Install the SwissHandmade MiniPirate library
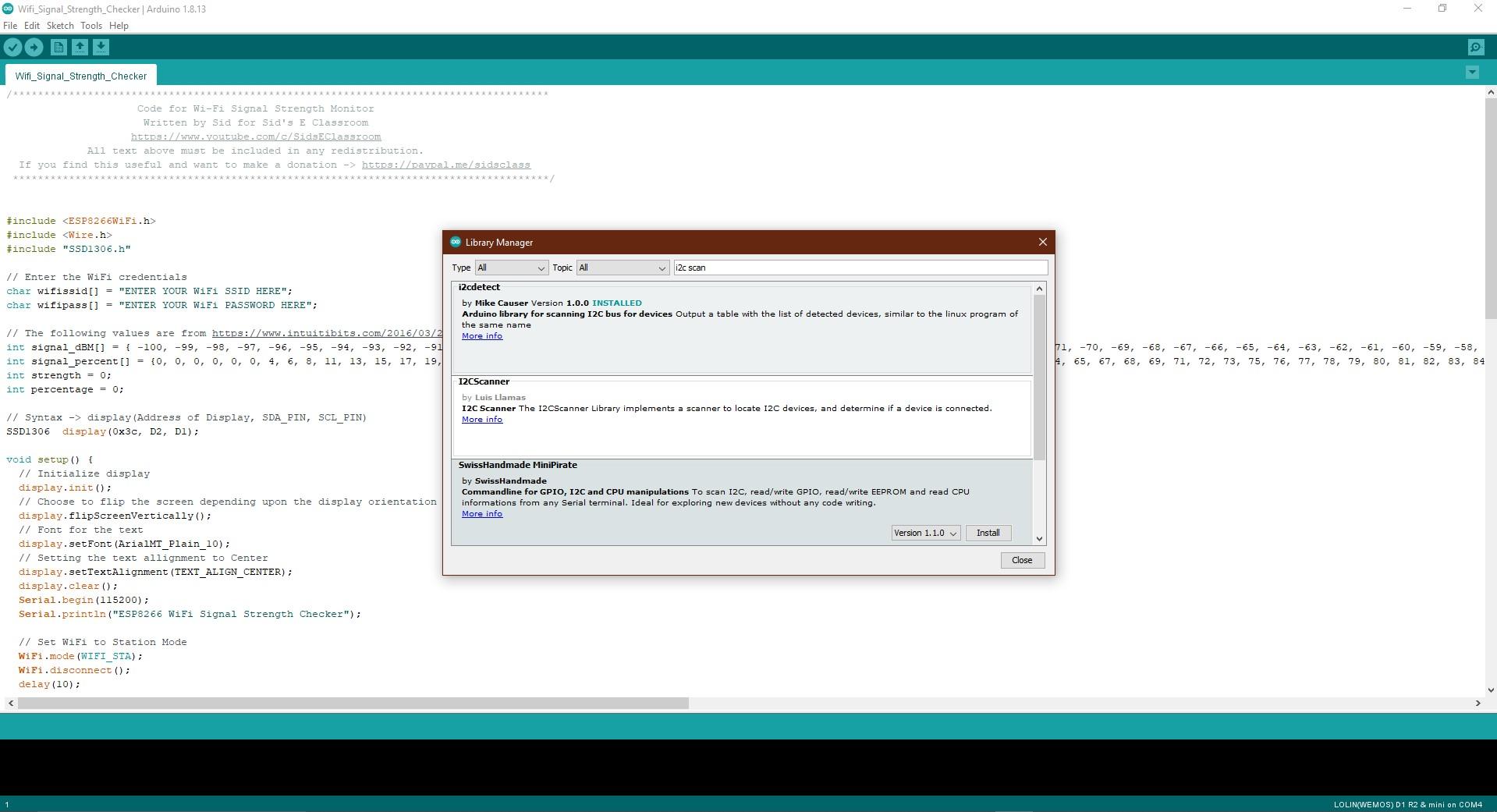 coord(988,533)
